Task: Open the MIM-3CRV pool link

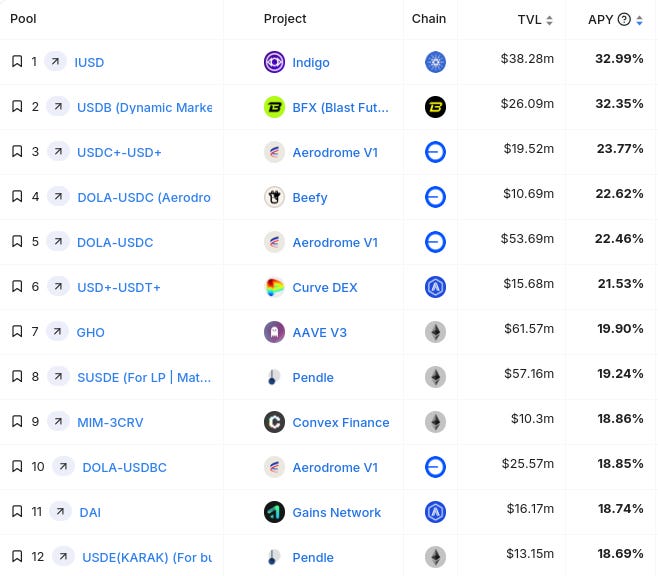Action: click(x=110, y=422)
